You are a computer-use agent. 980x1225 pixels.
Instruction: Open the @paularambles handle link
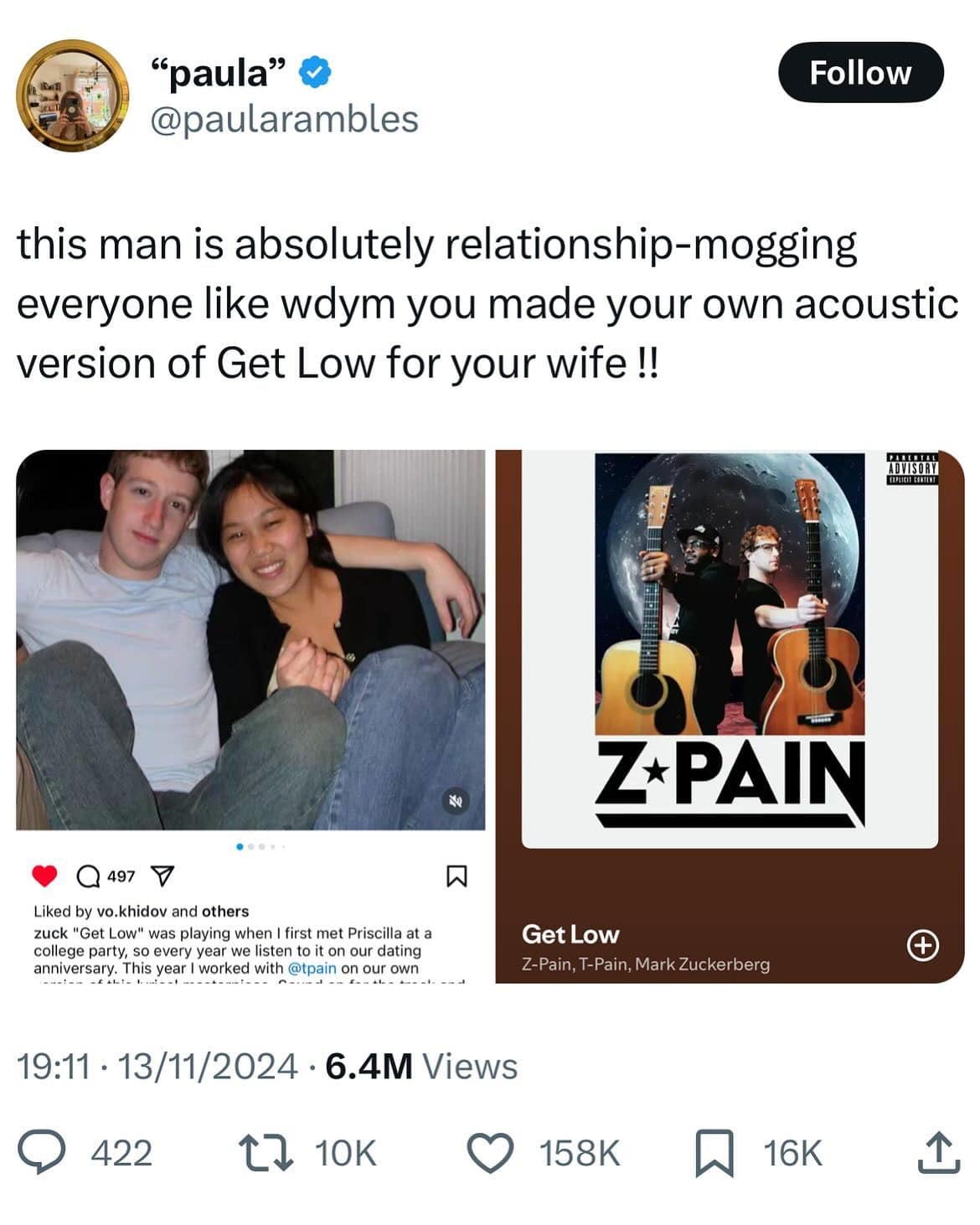point(284,119)
